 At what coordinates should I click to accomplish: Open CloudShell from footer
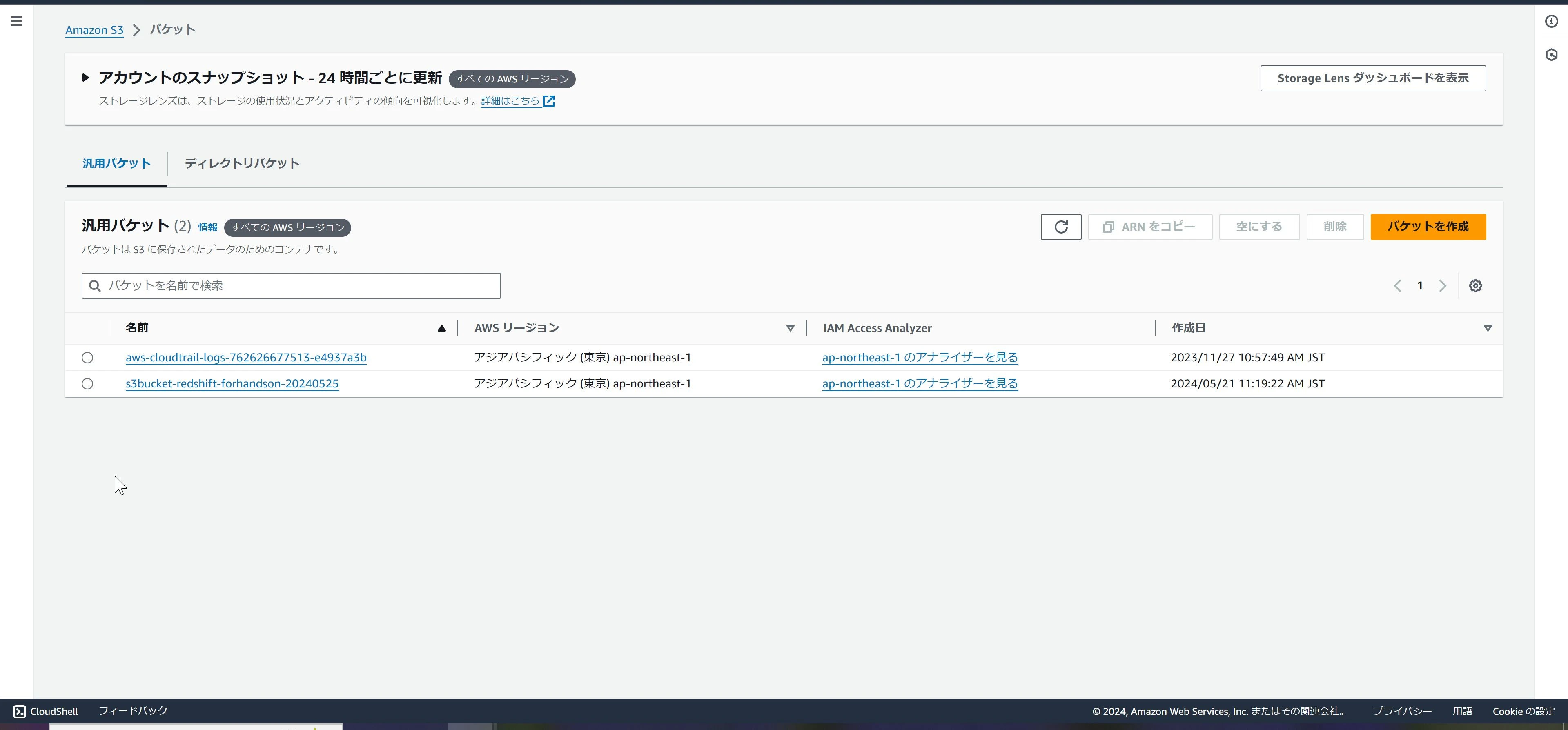(x=46, y=711)
